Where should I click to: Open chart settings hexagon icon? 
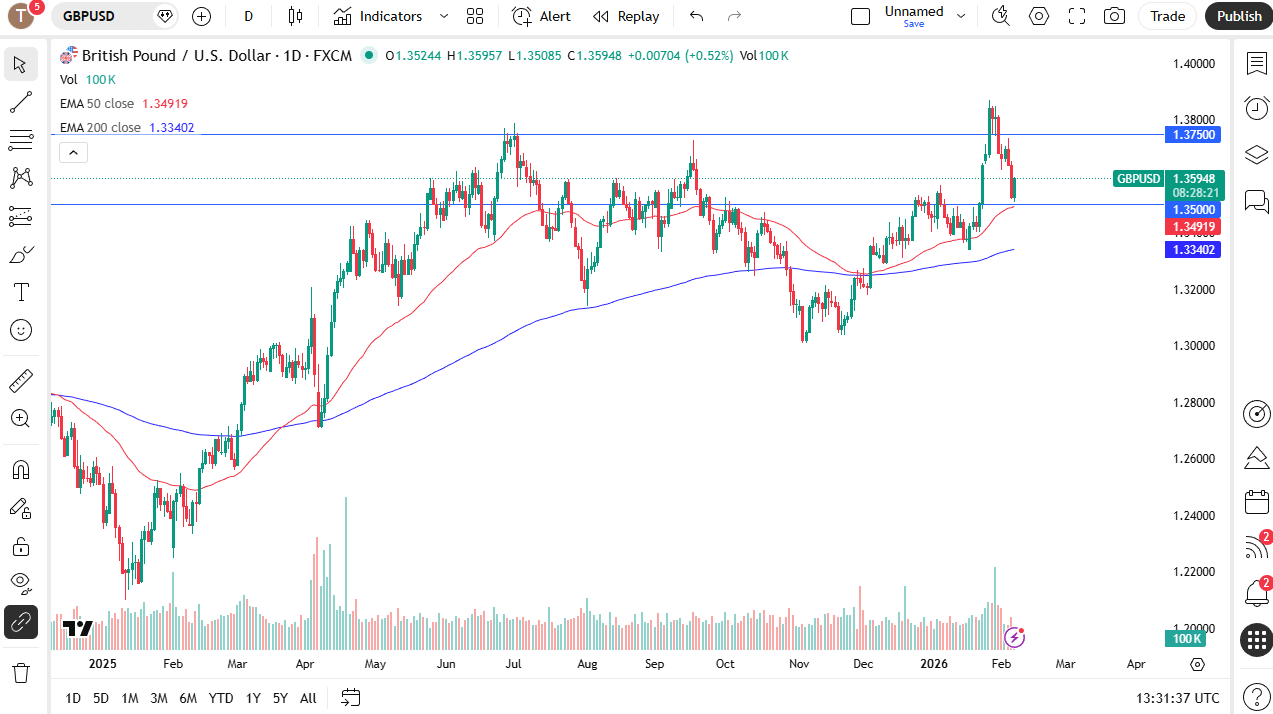(x=1039, y=16)
